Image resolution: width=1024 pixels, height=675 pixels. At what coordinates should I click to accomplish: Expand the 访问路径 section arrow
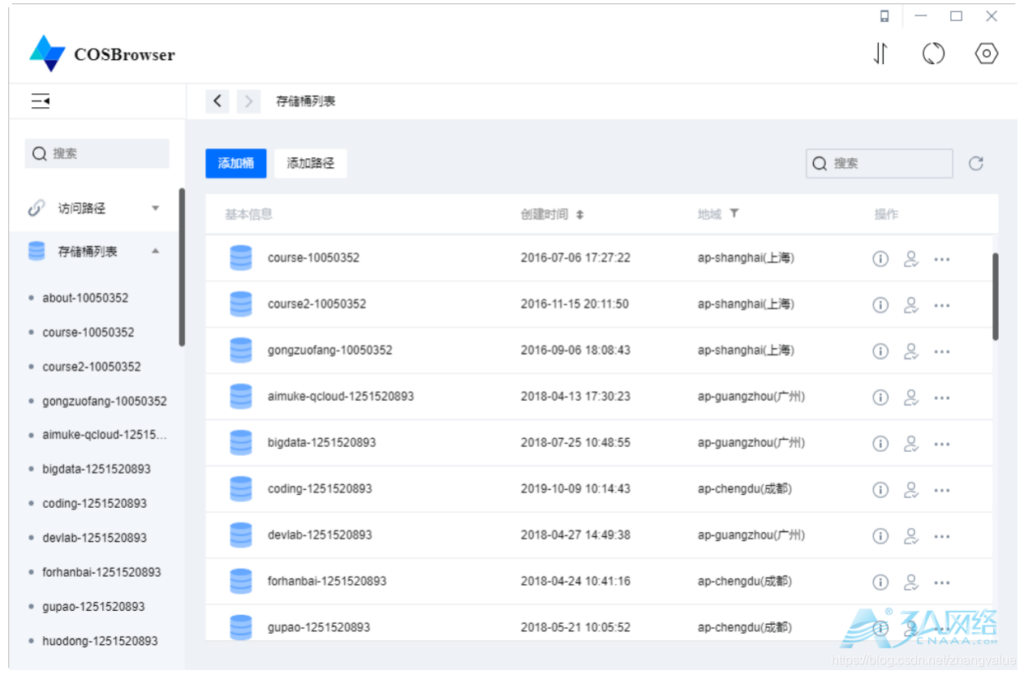155,208
